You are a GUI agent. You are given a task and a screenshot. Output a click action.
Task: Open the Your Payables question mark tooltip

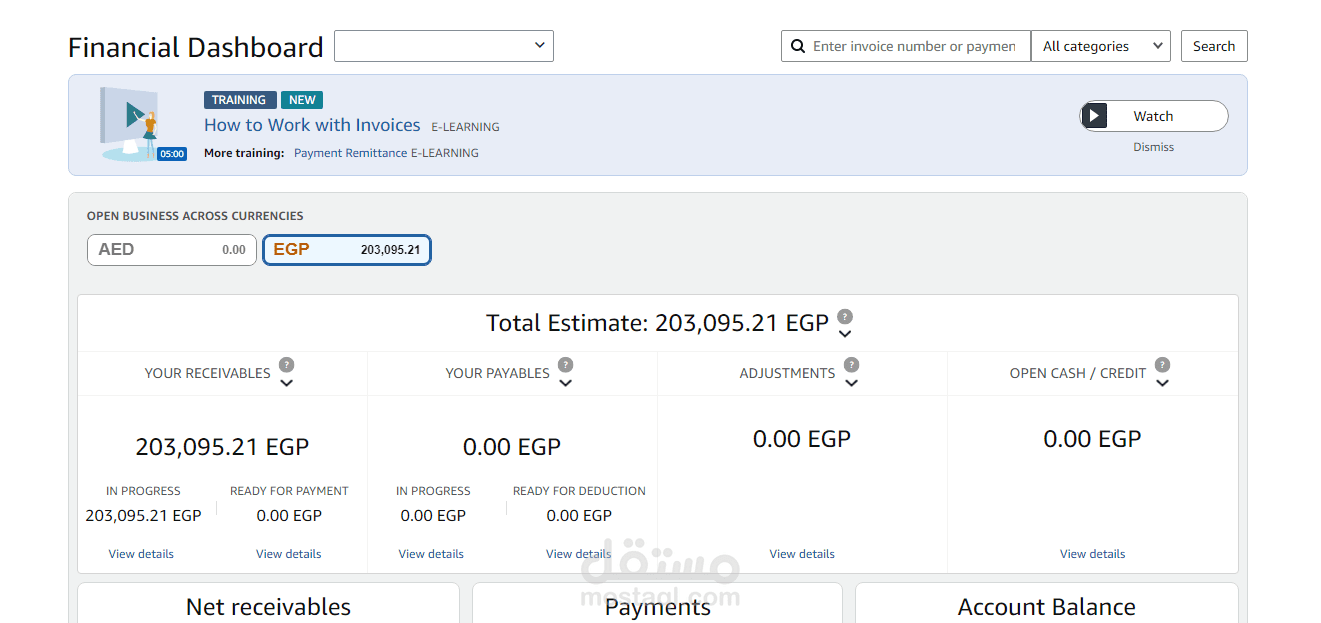[x=566, y=364]
